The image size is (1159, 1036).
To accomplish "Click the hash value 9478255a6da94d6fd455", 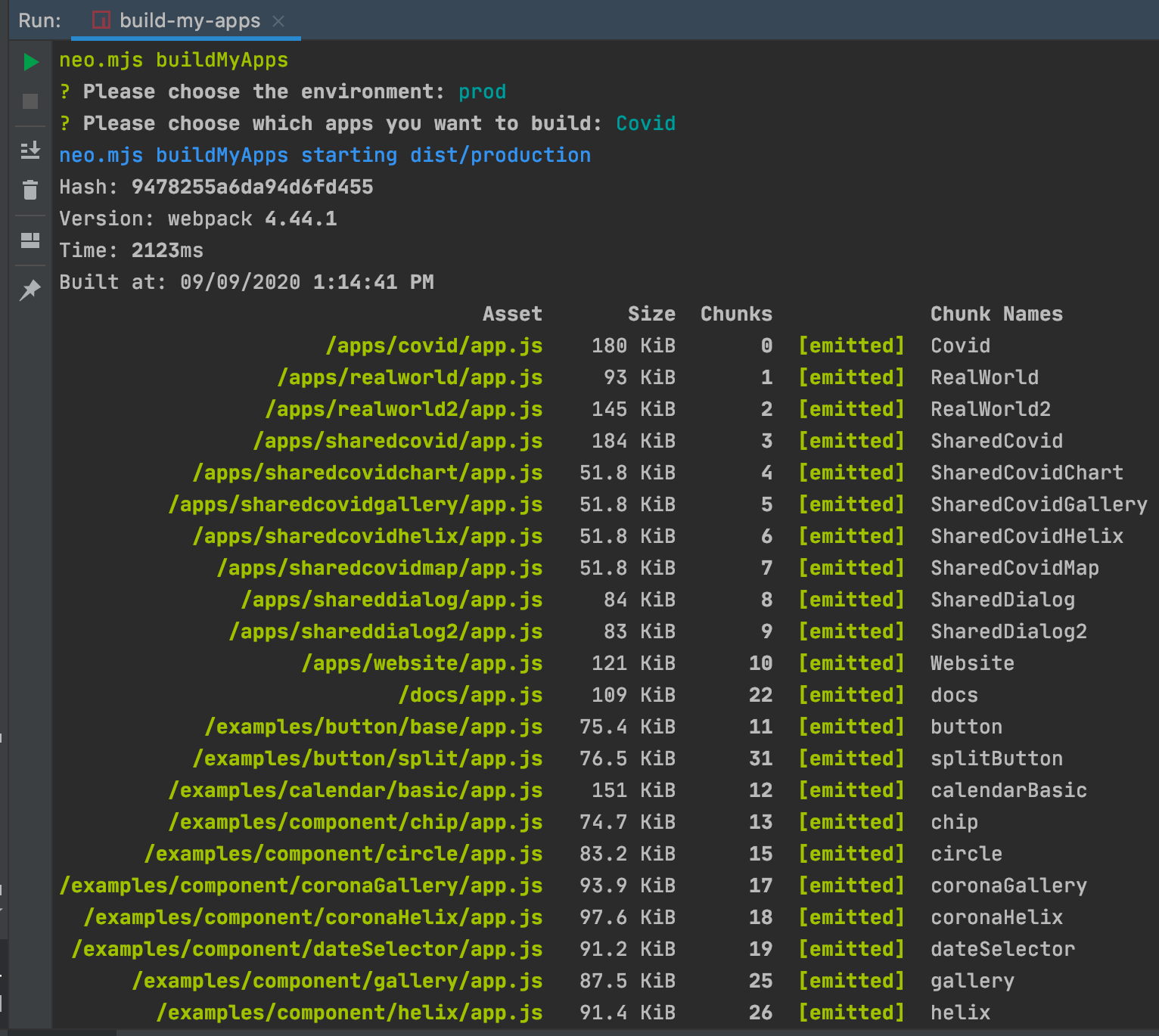I will pos(253,187).
